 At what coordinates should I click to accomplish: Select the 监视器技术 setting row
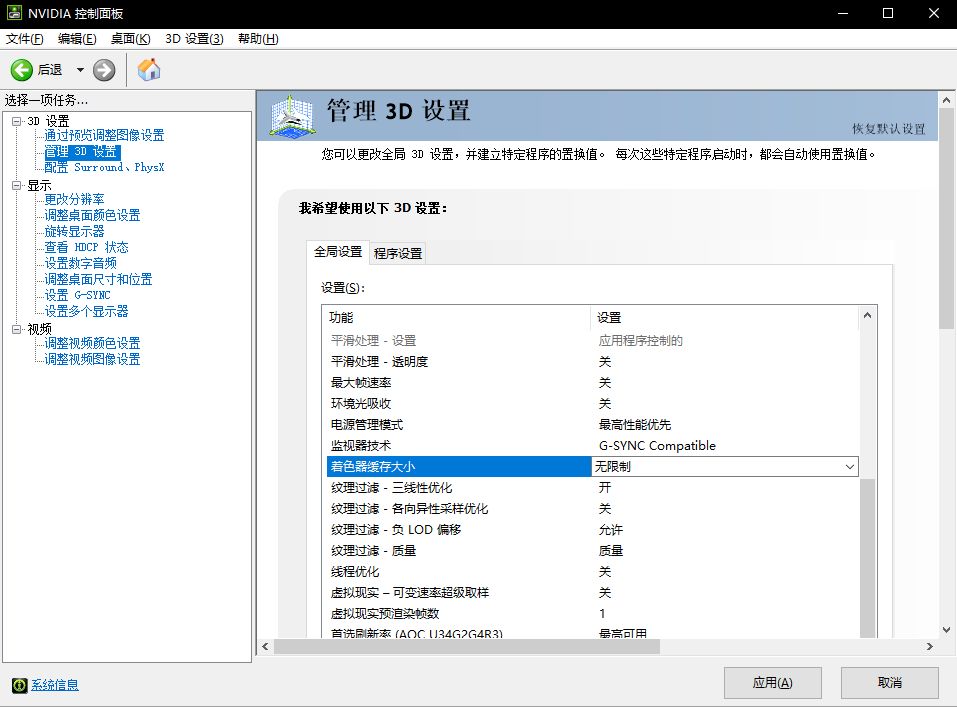click(593, 446)
